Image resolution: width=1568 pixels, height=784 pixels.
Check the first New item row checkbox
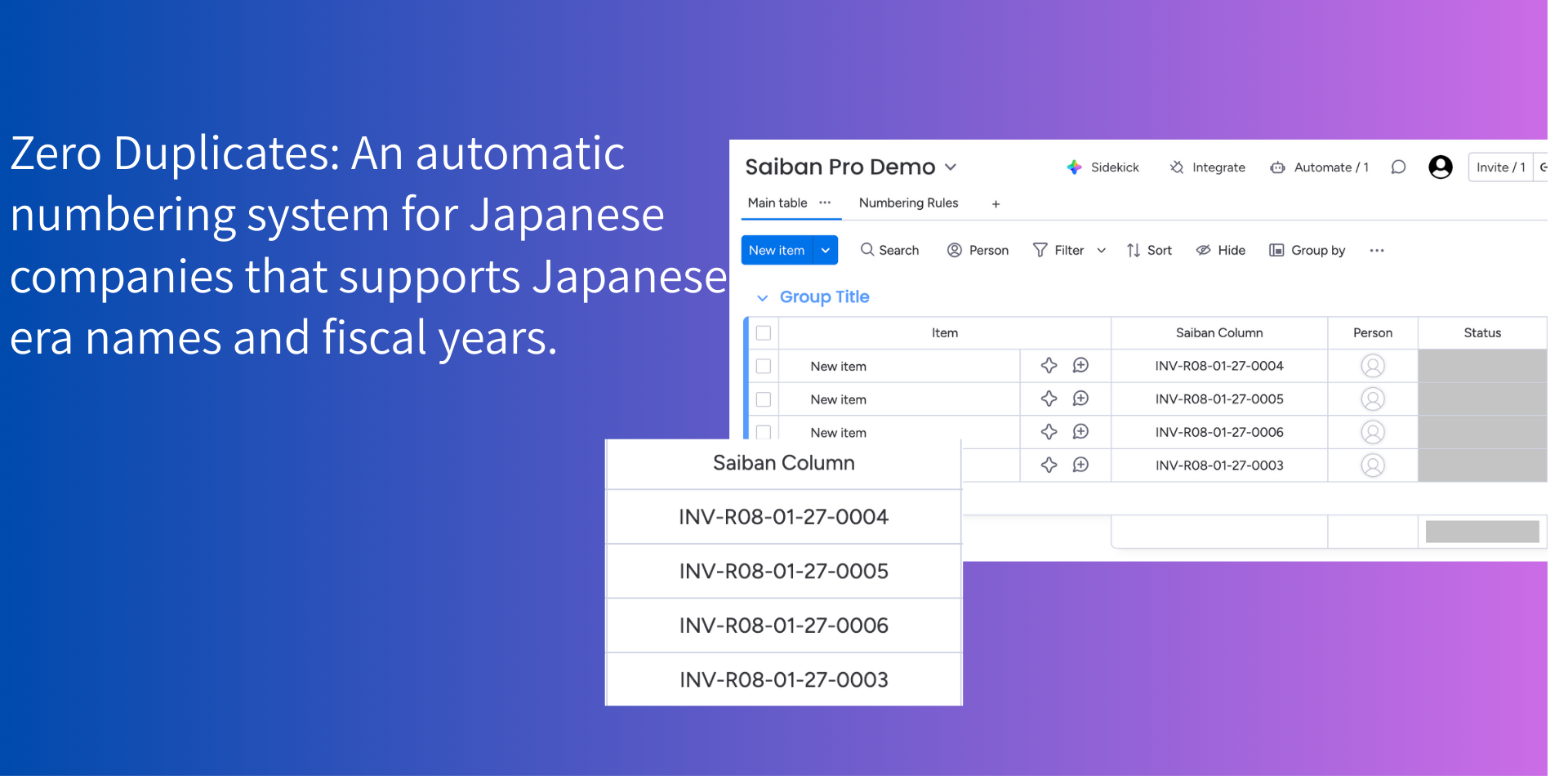coord(764,367)
